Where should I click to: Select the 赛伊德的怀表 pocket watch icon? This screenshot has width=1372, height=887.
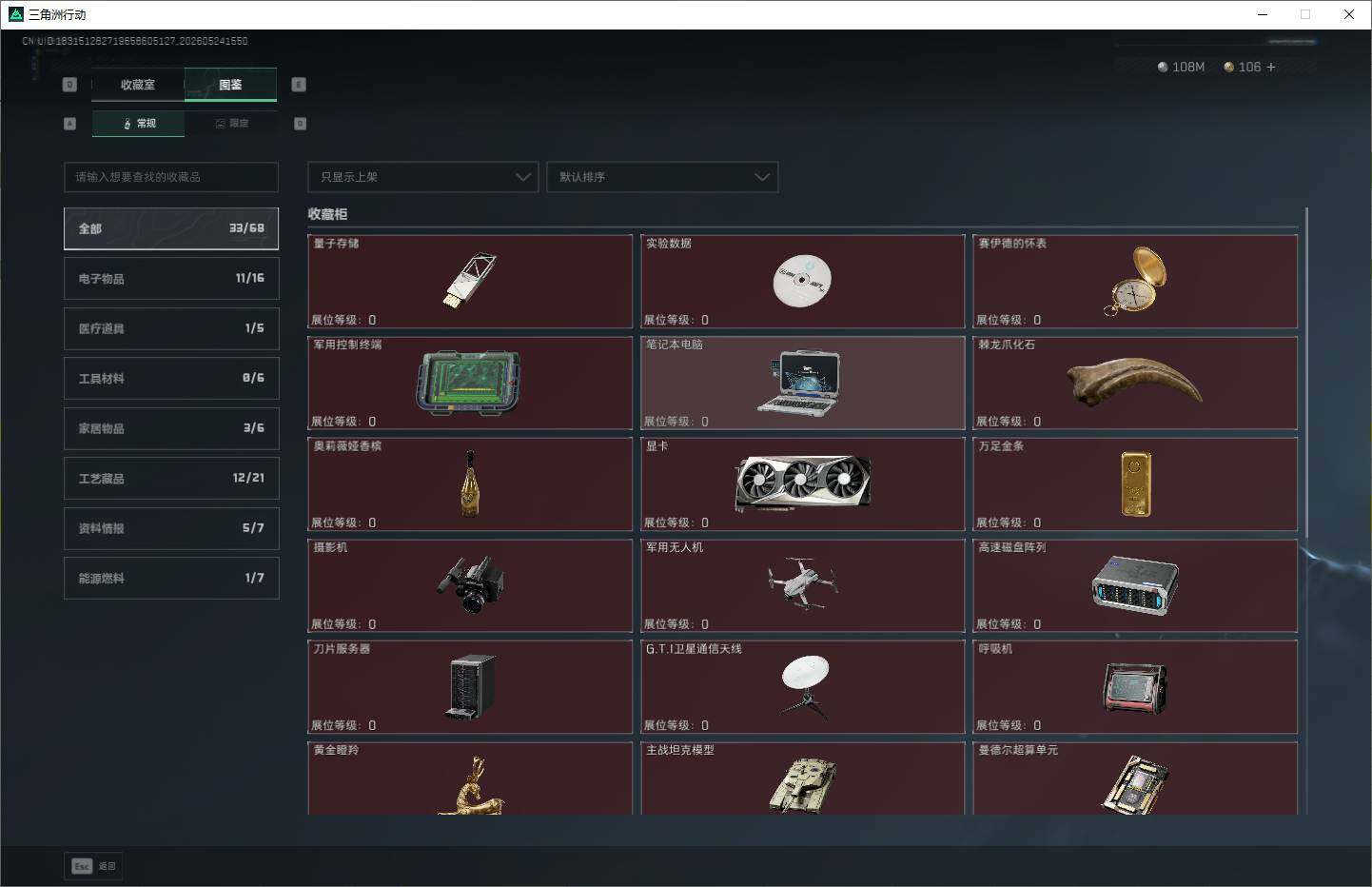1135,281
